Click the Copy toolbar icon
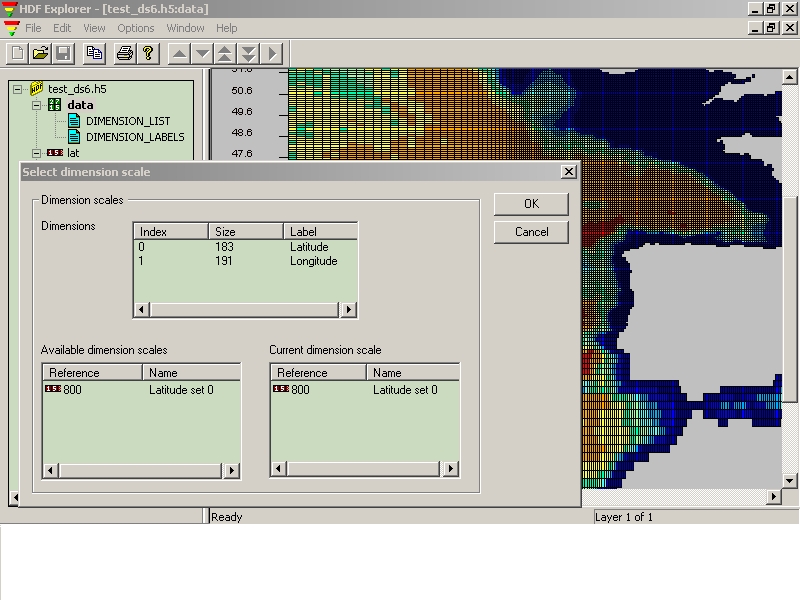800x600 pixels. point(95,53)
